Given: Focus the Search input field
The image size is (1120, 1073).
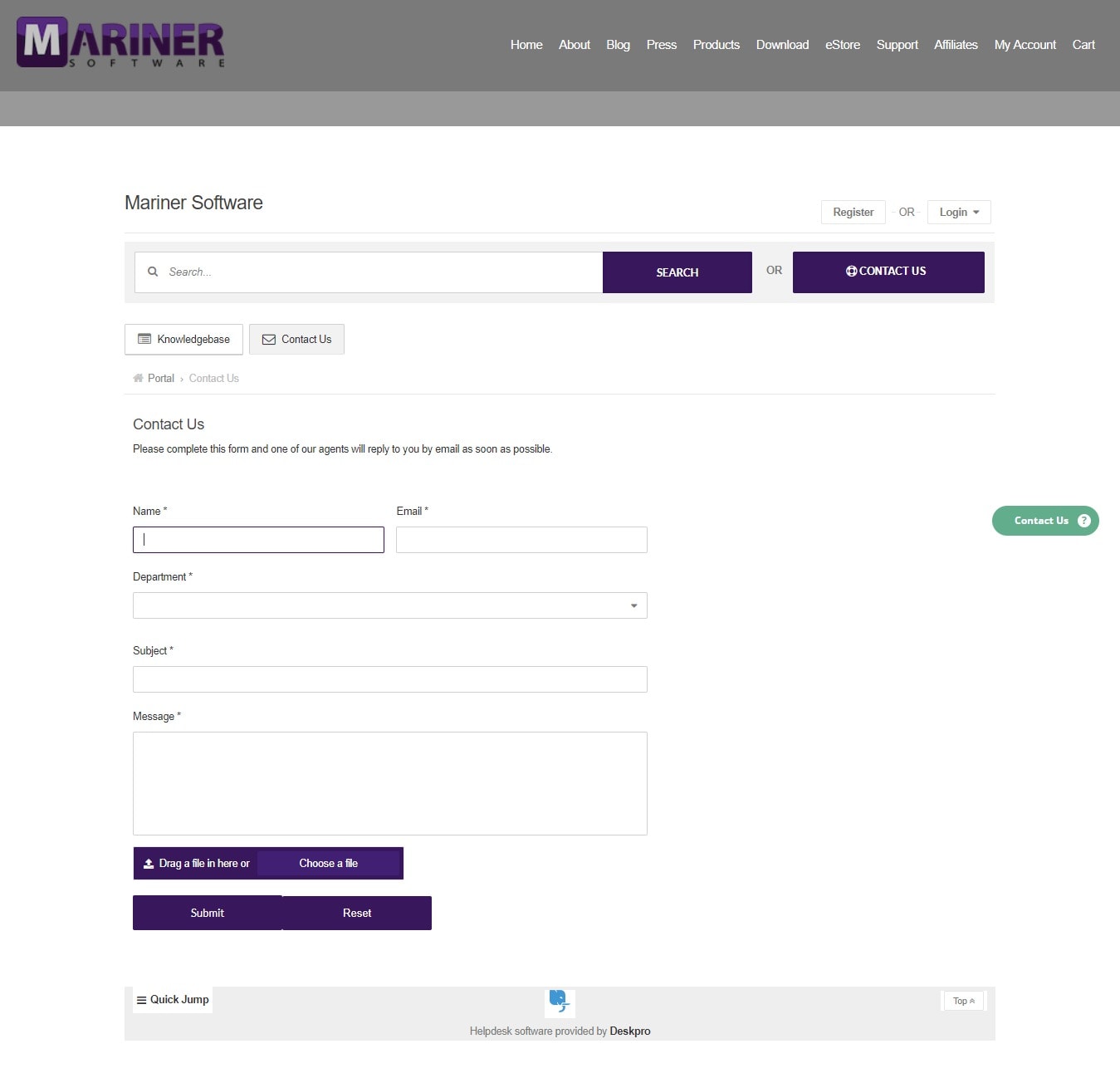Looking at the screenshot, I should coord(369,272).
